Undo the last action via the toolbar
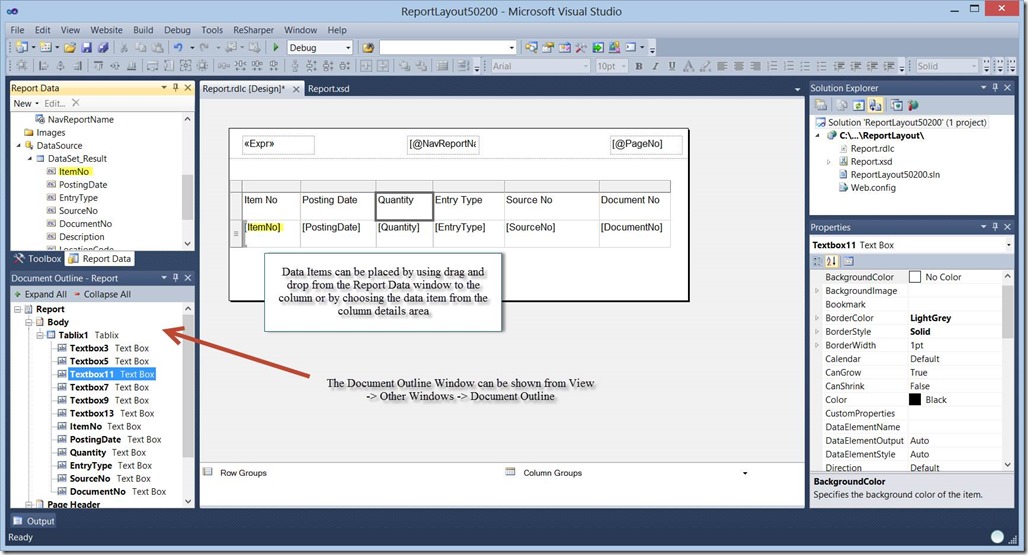The height and width of the screenshot is (555, 1028). click(x=178, y=47)
